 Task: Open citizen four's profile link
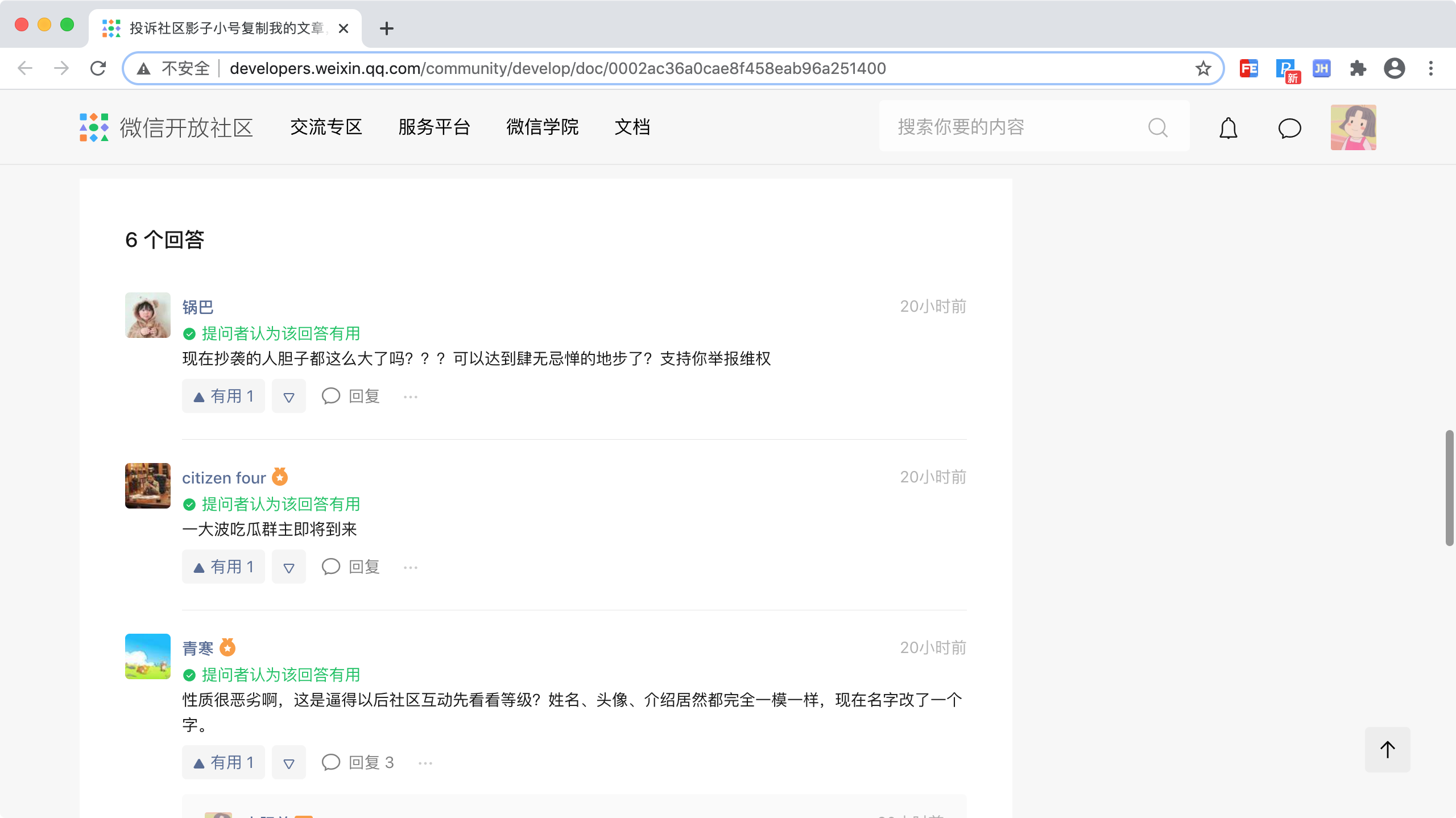(224, 478)
